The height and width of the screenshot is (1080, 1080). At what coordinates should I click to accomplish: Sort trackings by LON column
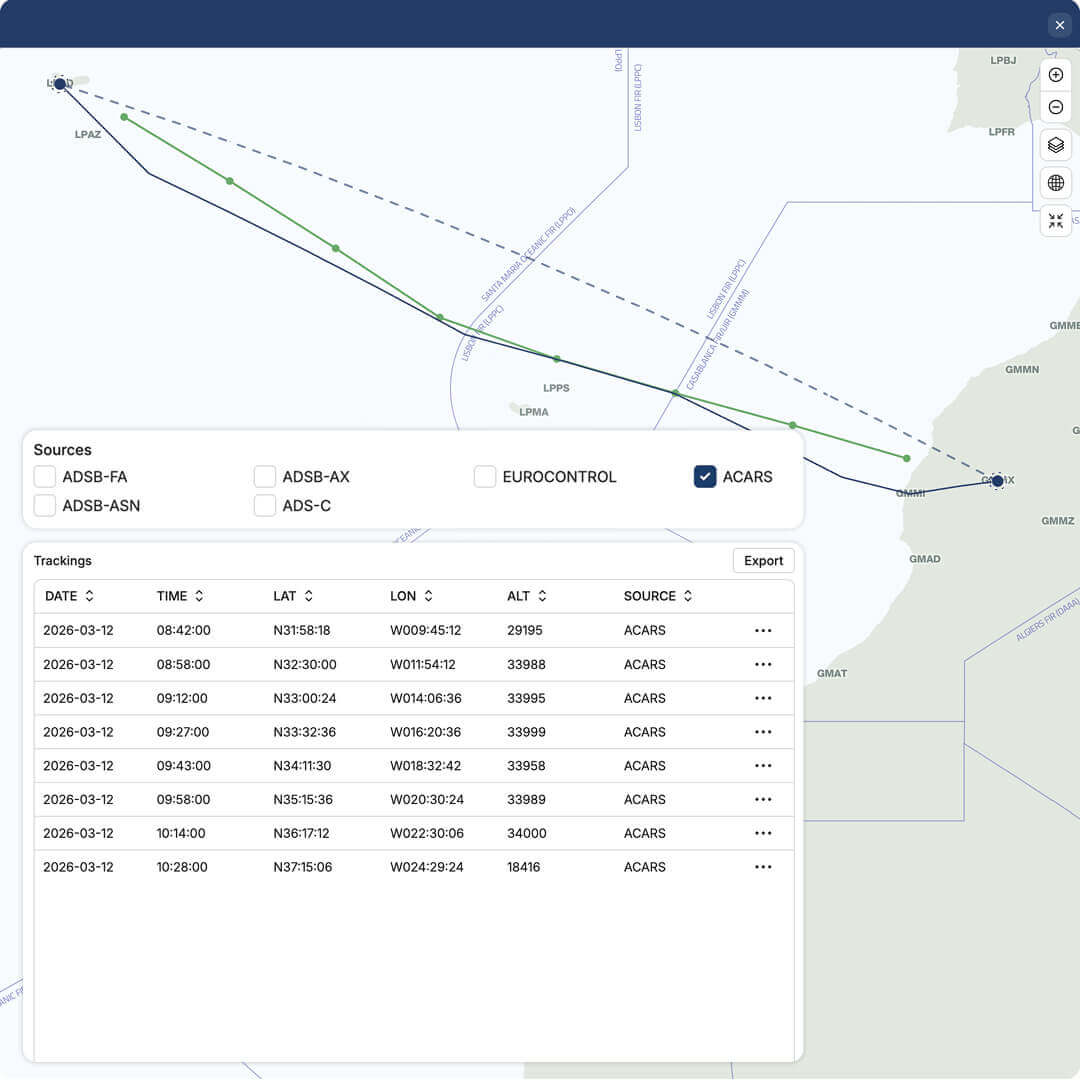pyautogui.click(x=411, y=596)
